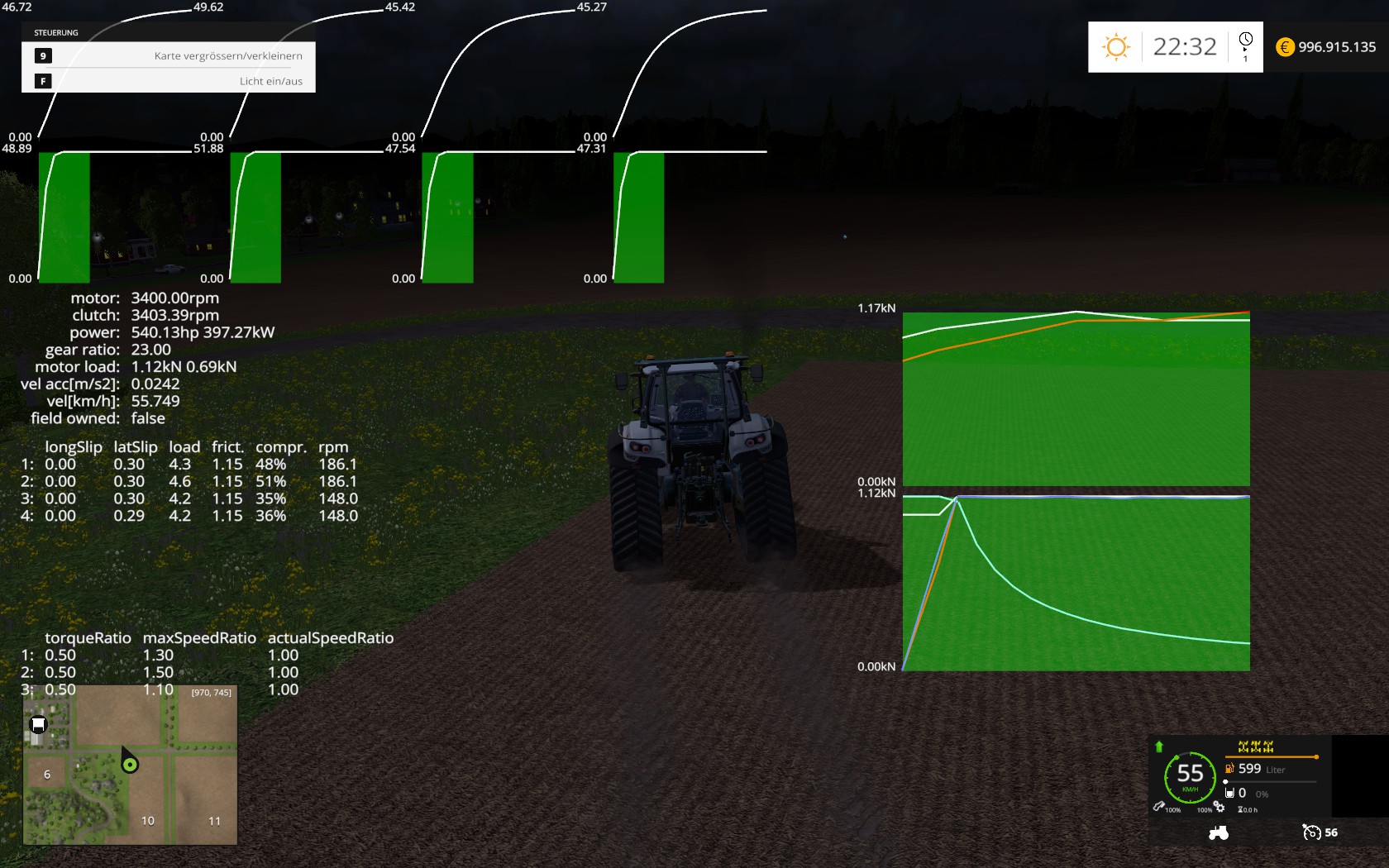Screen dimensions: 1389x868
Task: Click the green up arrow indicator
Action: click(x=1159, y=746)
